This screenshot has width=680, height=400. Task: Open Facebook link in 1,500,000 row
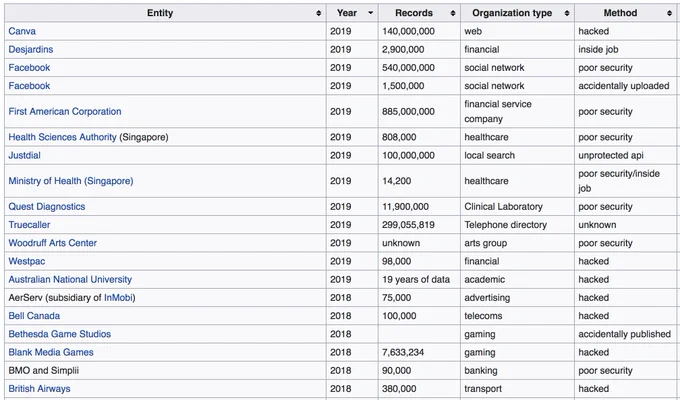[x=29, y=86]
